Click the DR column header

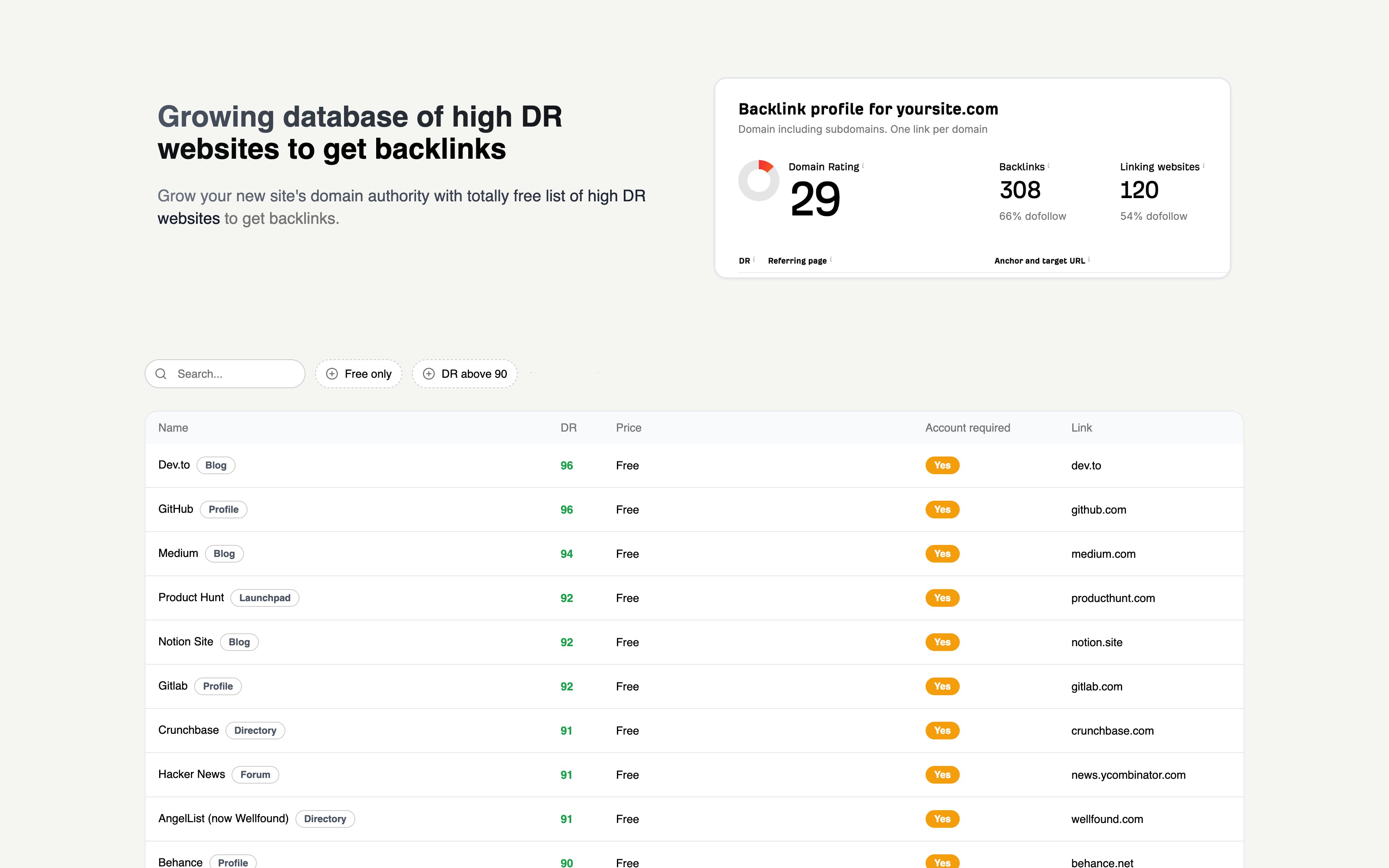pyautogui.click(x=568, y=428)
